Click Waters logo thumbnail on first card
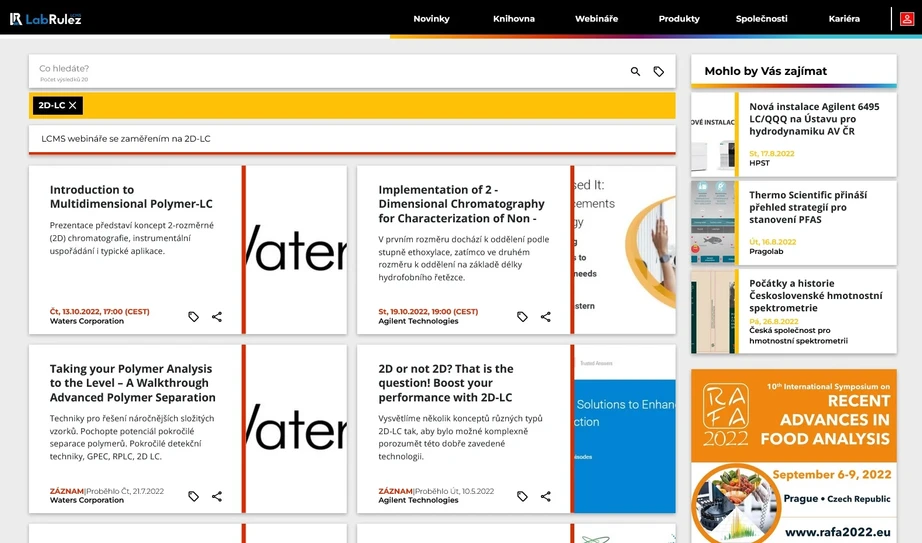Viewport: 922px width, 543px height. [x=296, y=250]
